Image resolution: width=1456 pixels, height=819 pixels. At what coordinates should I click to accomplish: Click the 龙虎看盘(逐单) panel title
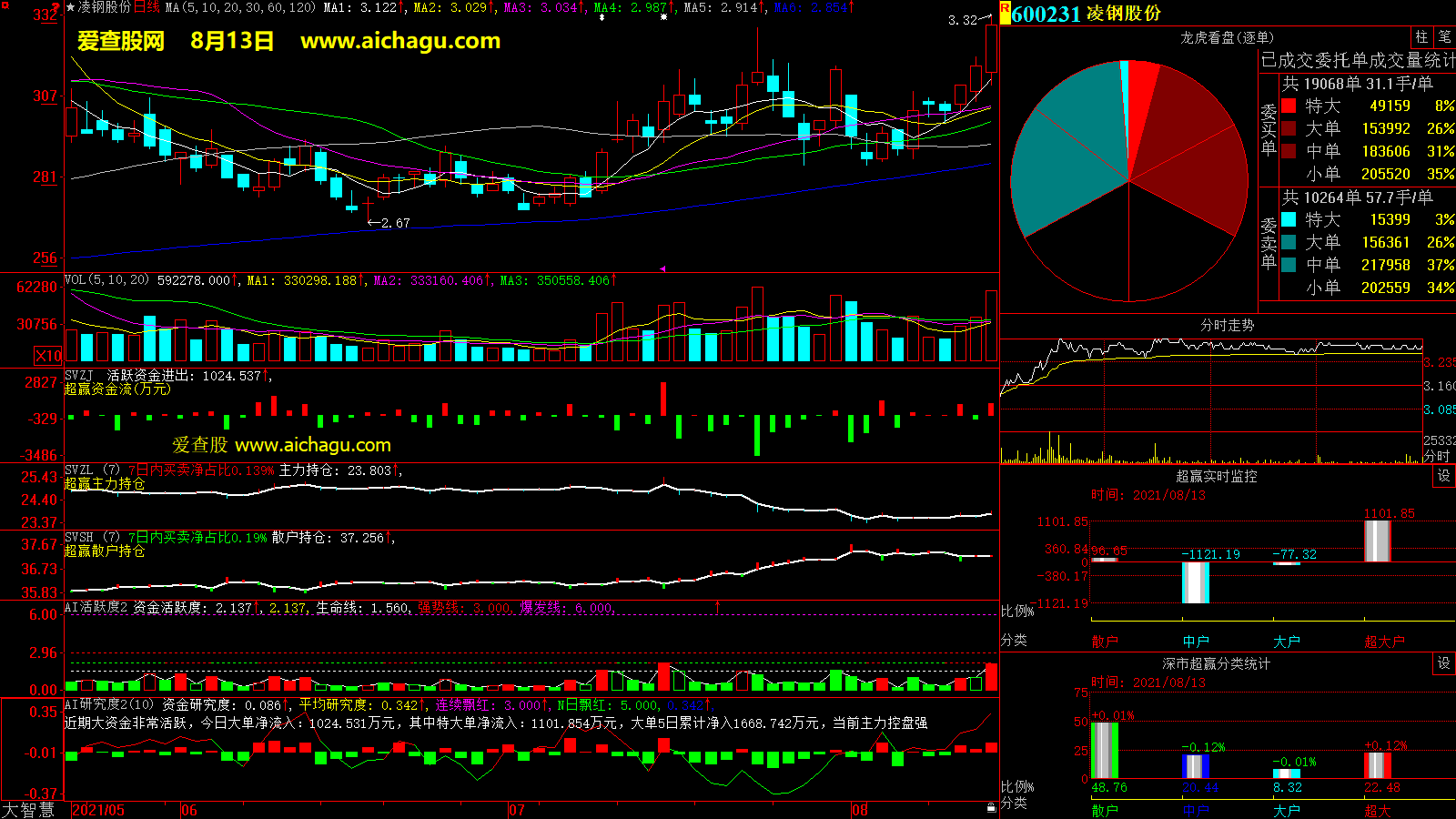pos(1227,37)
